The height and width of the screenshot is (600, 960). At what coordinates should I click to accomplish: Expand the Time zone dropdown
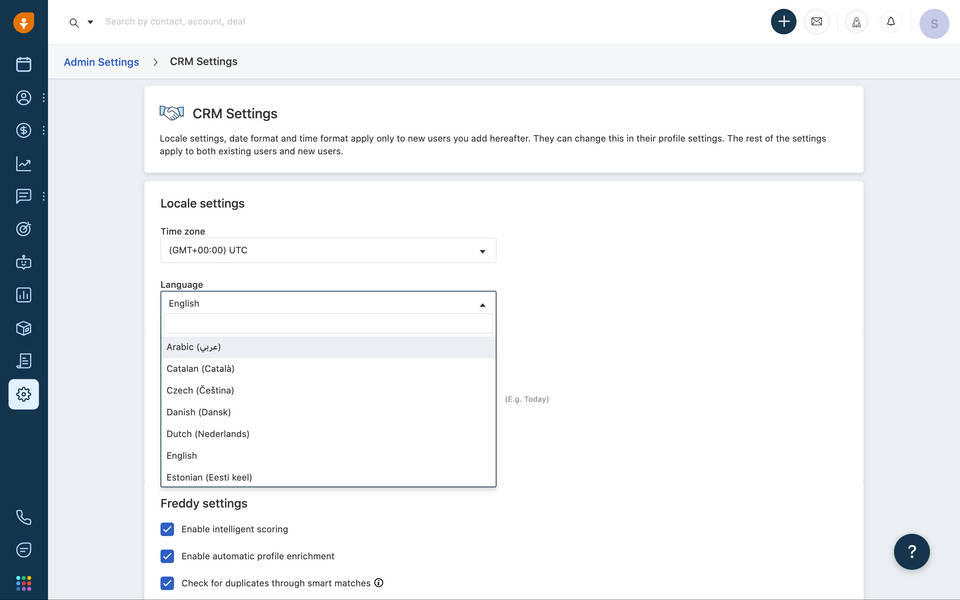pyautogui.click(x=328, y=251)
